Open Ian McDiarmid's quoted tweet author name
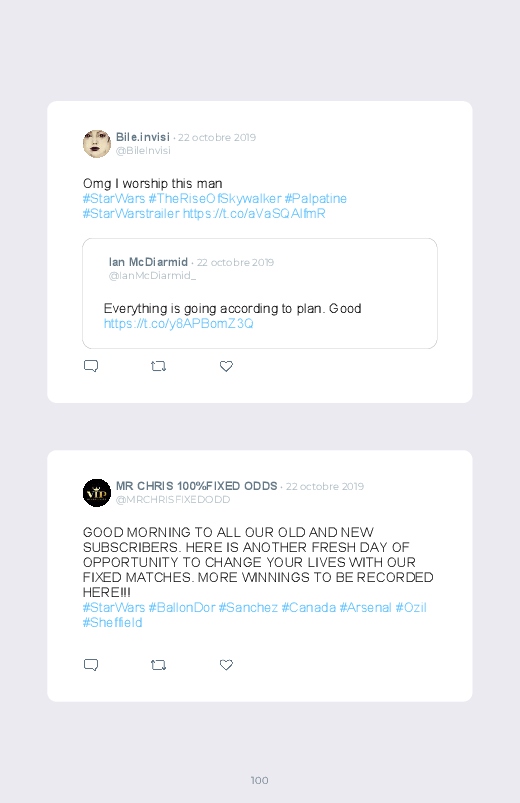 pyautogui.click(x=148, y=262)
